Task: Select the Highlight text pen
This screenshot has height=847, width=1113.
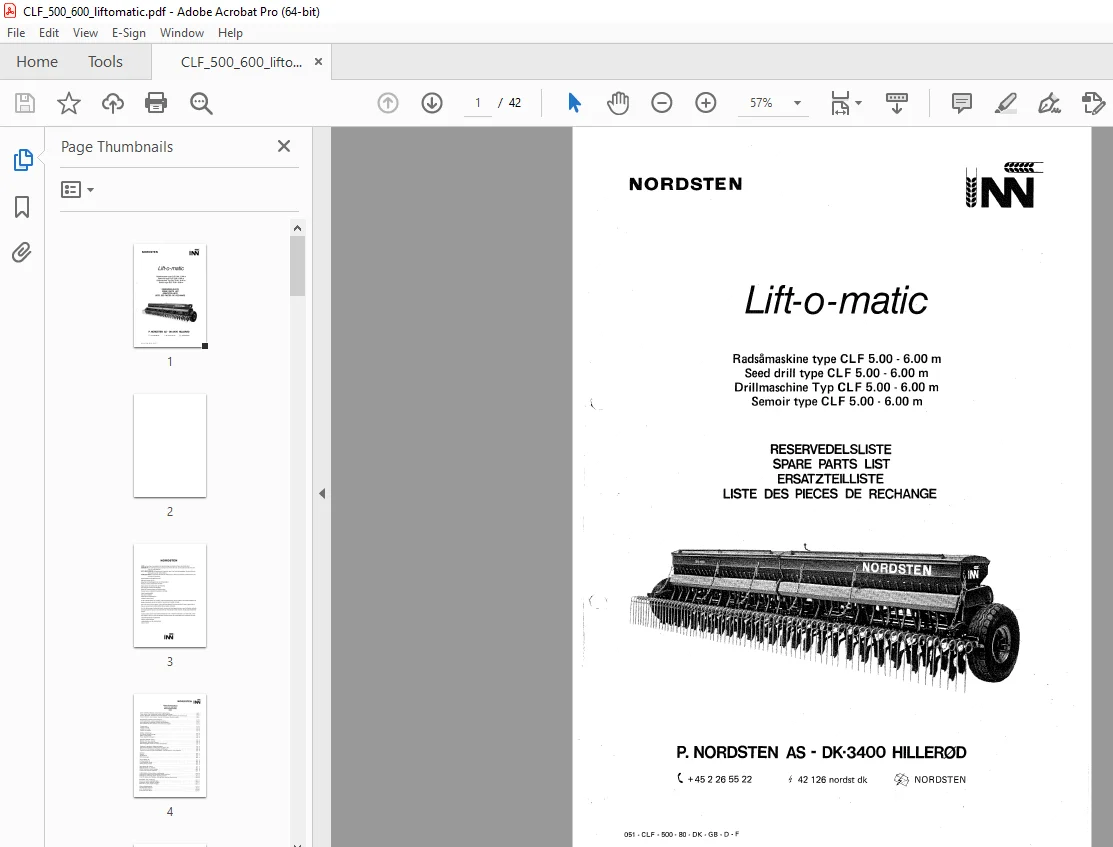Action: pyautogui.click(x=1006, y=103)
